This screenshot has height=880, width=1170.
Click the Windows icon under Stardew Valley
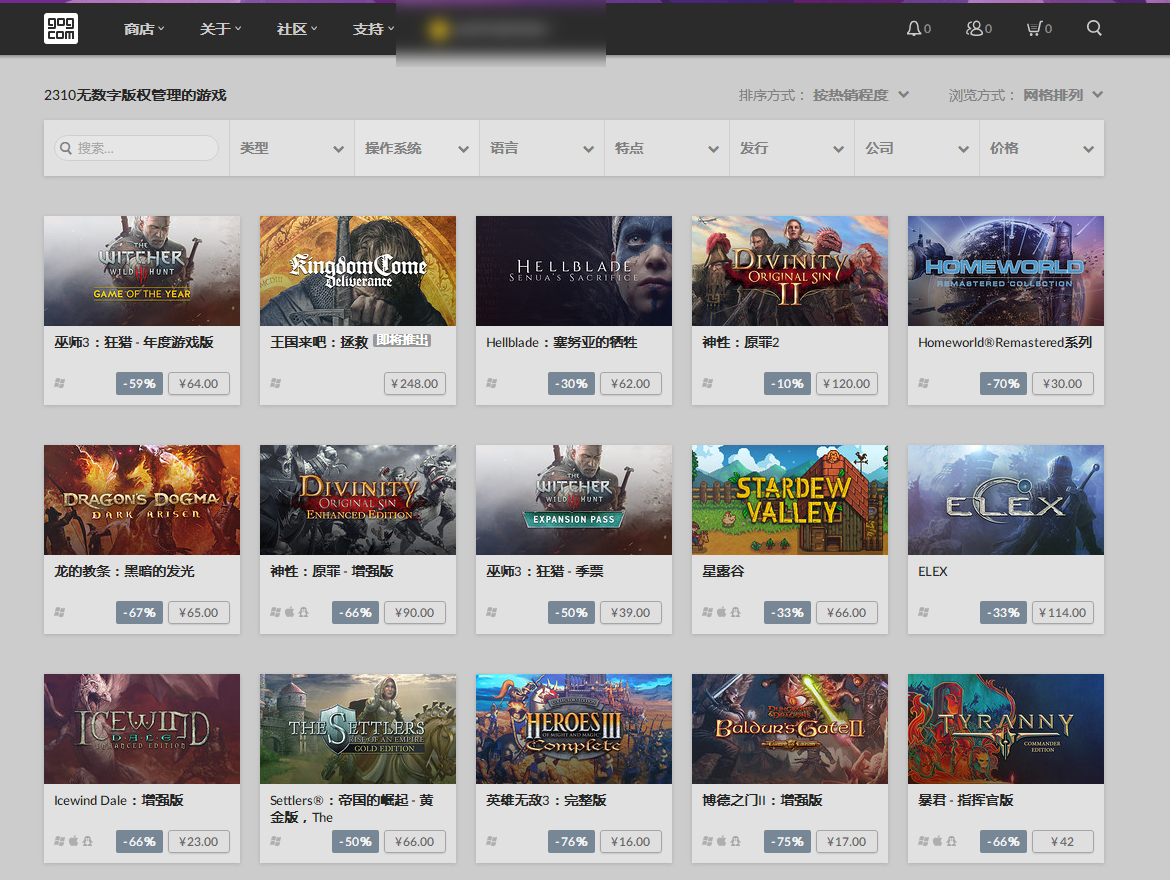pyautogui.click(x=708, y=612)
